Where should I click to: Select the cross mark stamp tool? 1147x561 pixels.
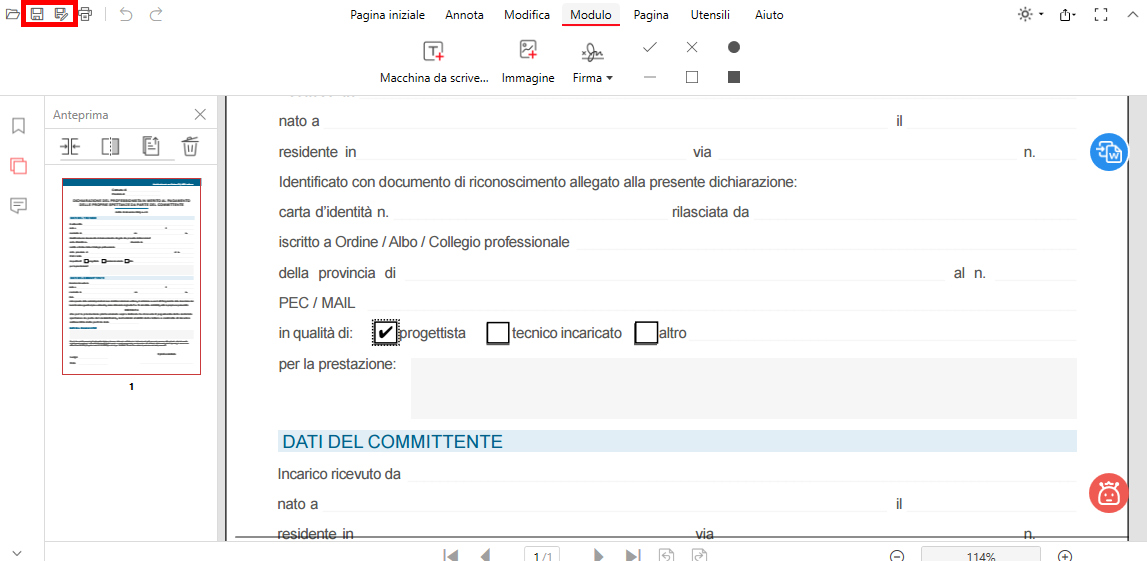[x=692, y=48]
